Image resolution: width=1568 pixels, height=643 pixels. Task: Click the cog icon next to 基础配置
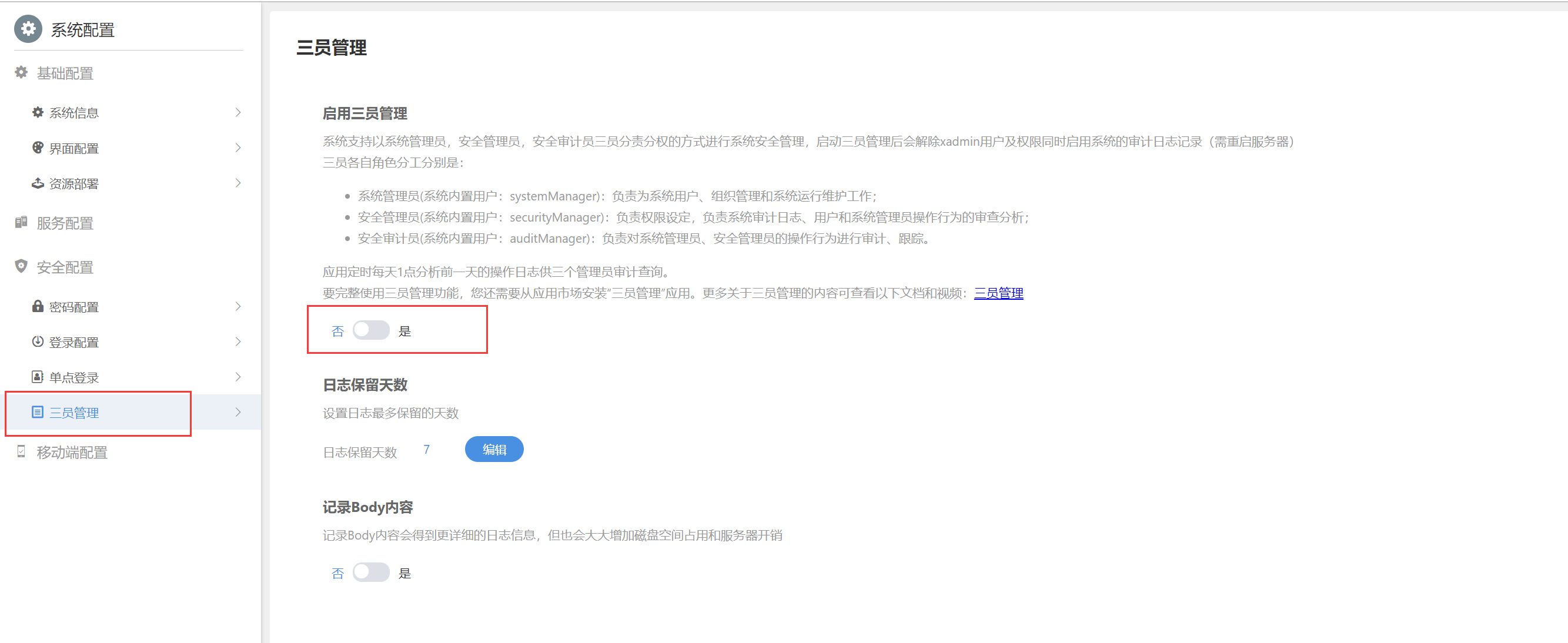pos(21,72)
